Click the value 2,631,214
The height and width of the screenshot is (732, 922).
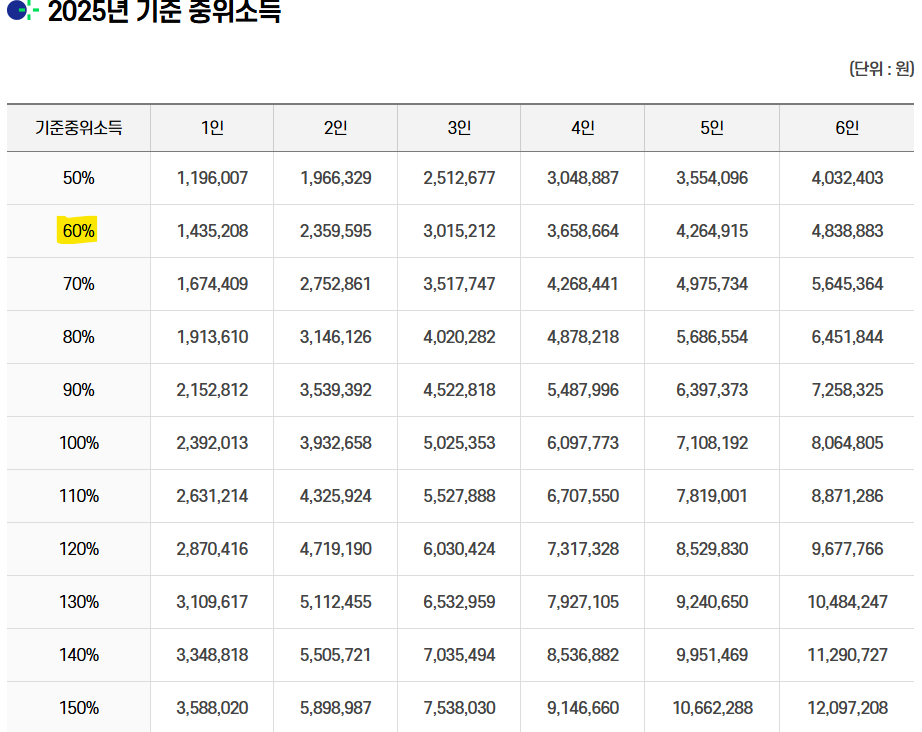pyautogui.click(x=212, y=496)
